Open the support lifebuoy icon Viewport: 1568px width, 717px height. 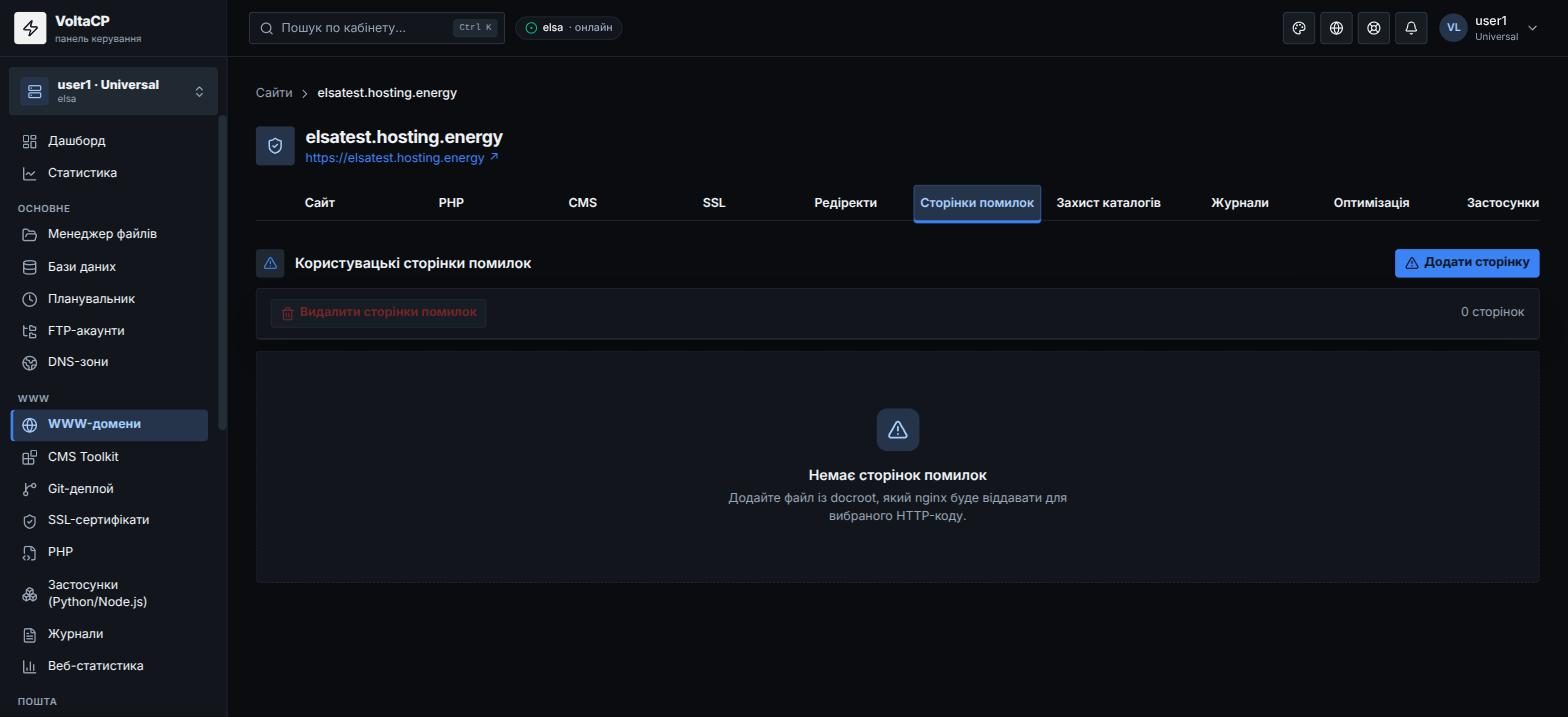pos(1374,28)
